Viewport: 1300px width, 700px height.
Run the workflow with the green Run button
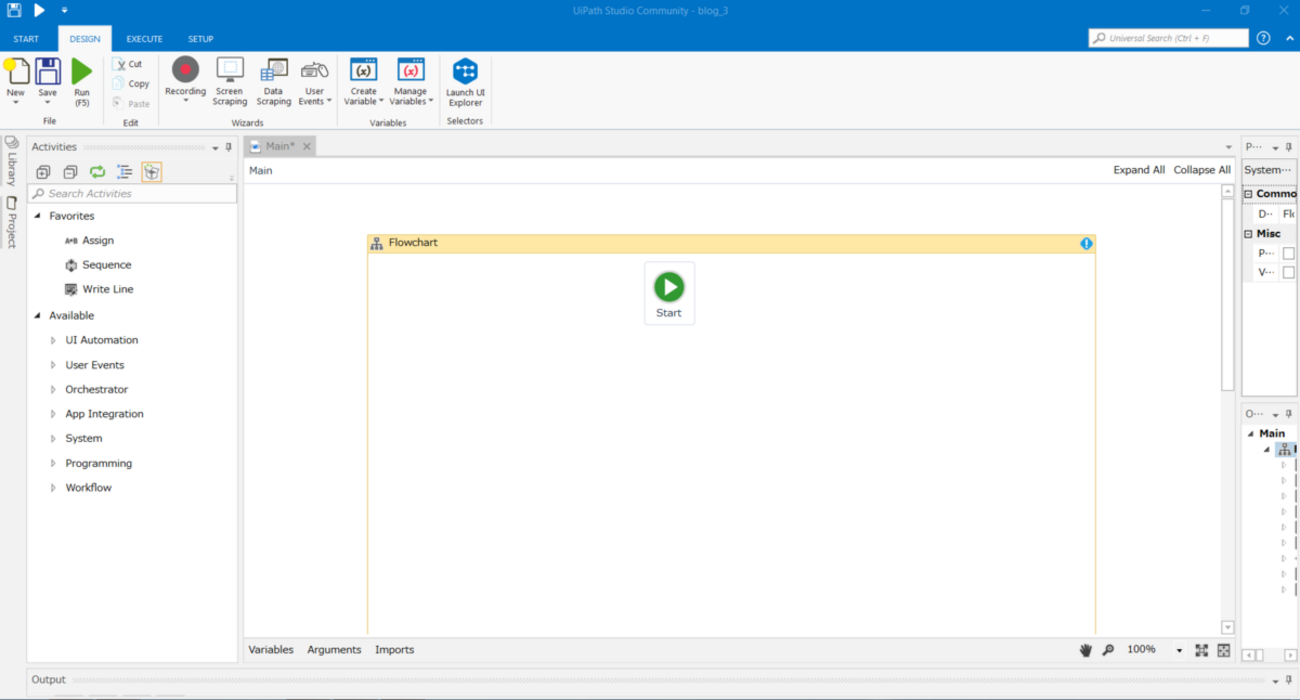point(82,72)
